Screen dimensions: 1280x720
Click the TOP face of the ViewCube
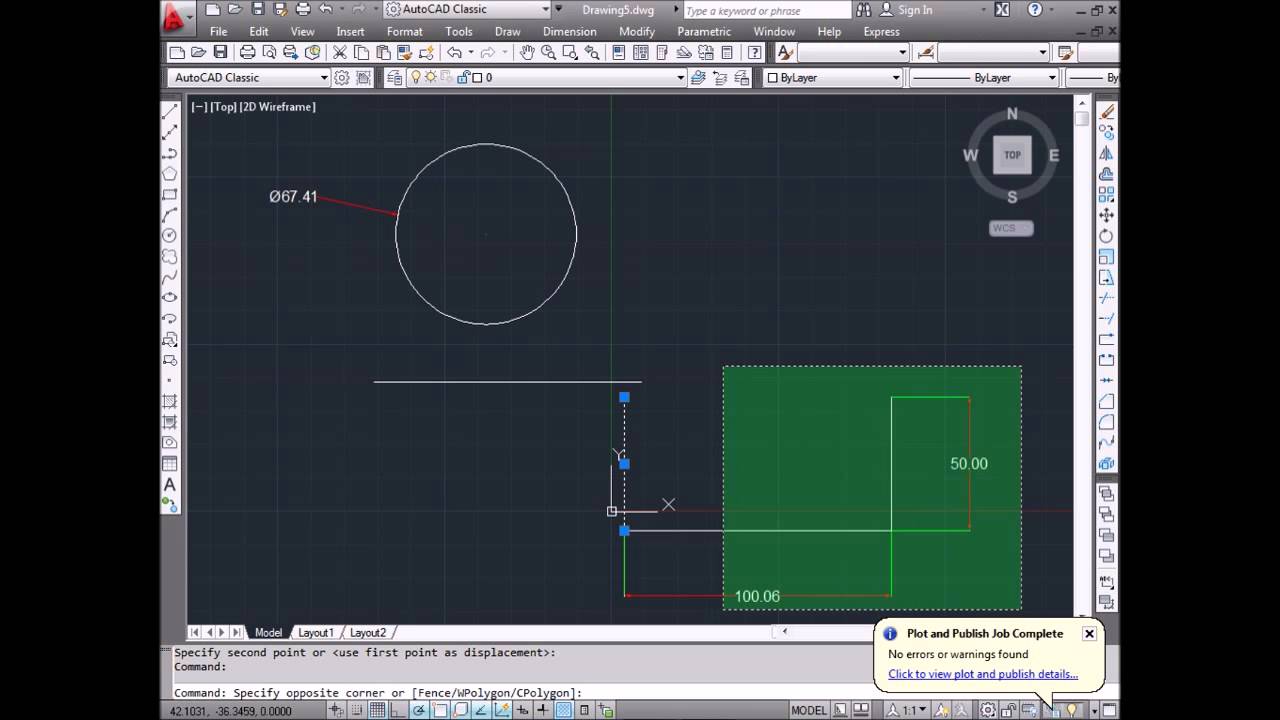1012,155
